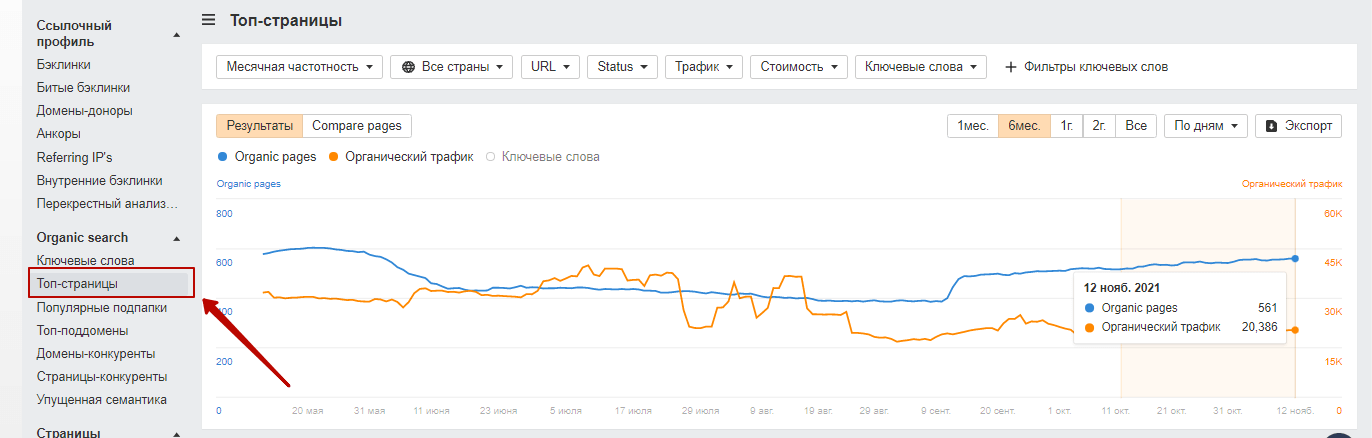Toggle the Organic pages series in legend
Image resolution: width=1372 pixels, height=438 pixels.
pyautogui.click(x=267, y=157)
